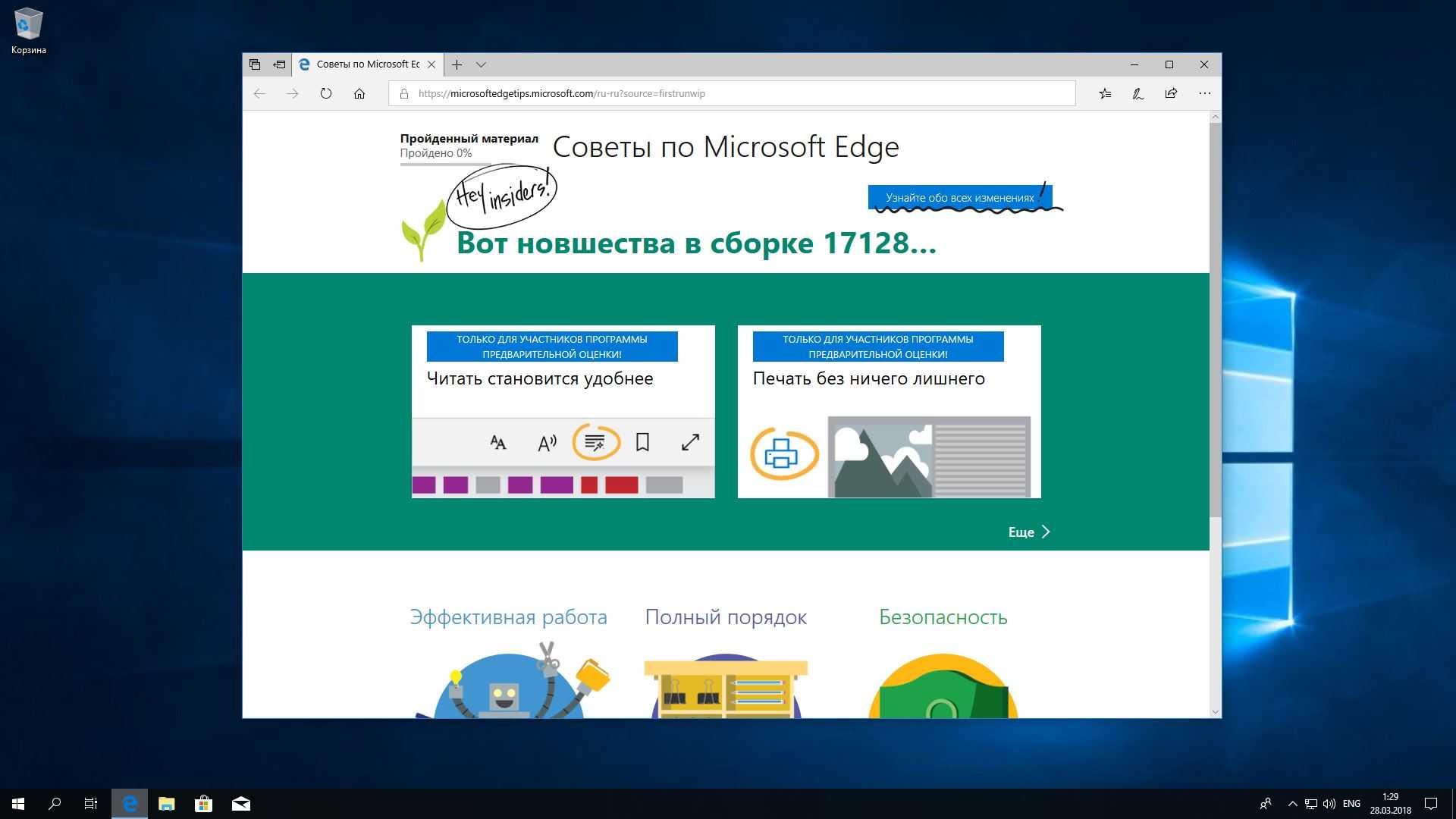This screenshot has height=819, width=1456.
Task: Go to the Home page icon
Action: pyautogui.click(x=359, y=93)
